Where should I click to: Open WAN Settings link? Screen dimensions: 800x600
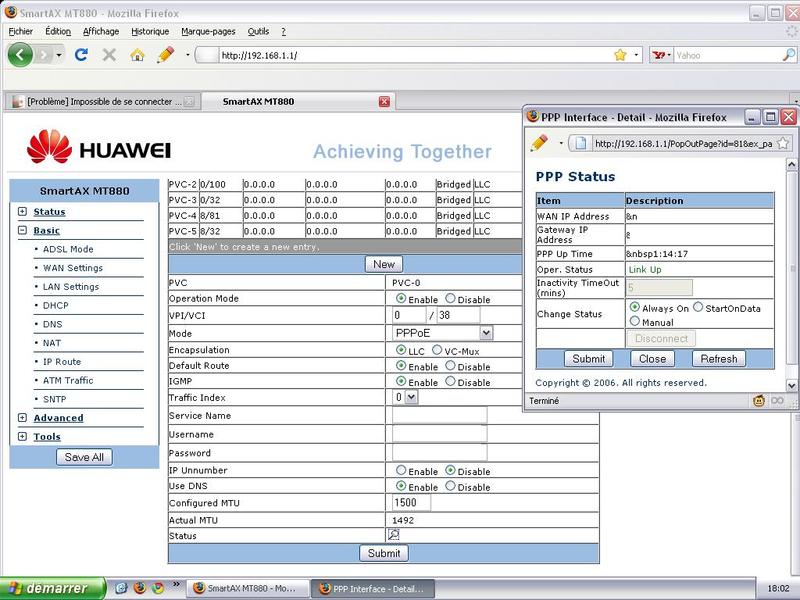tap(73, 268)
